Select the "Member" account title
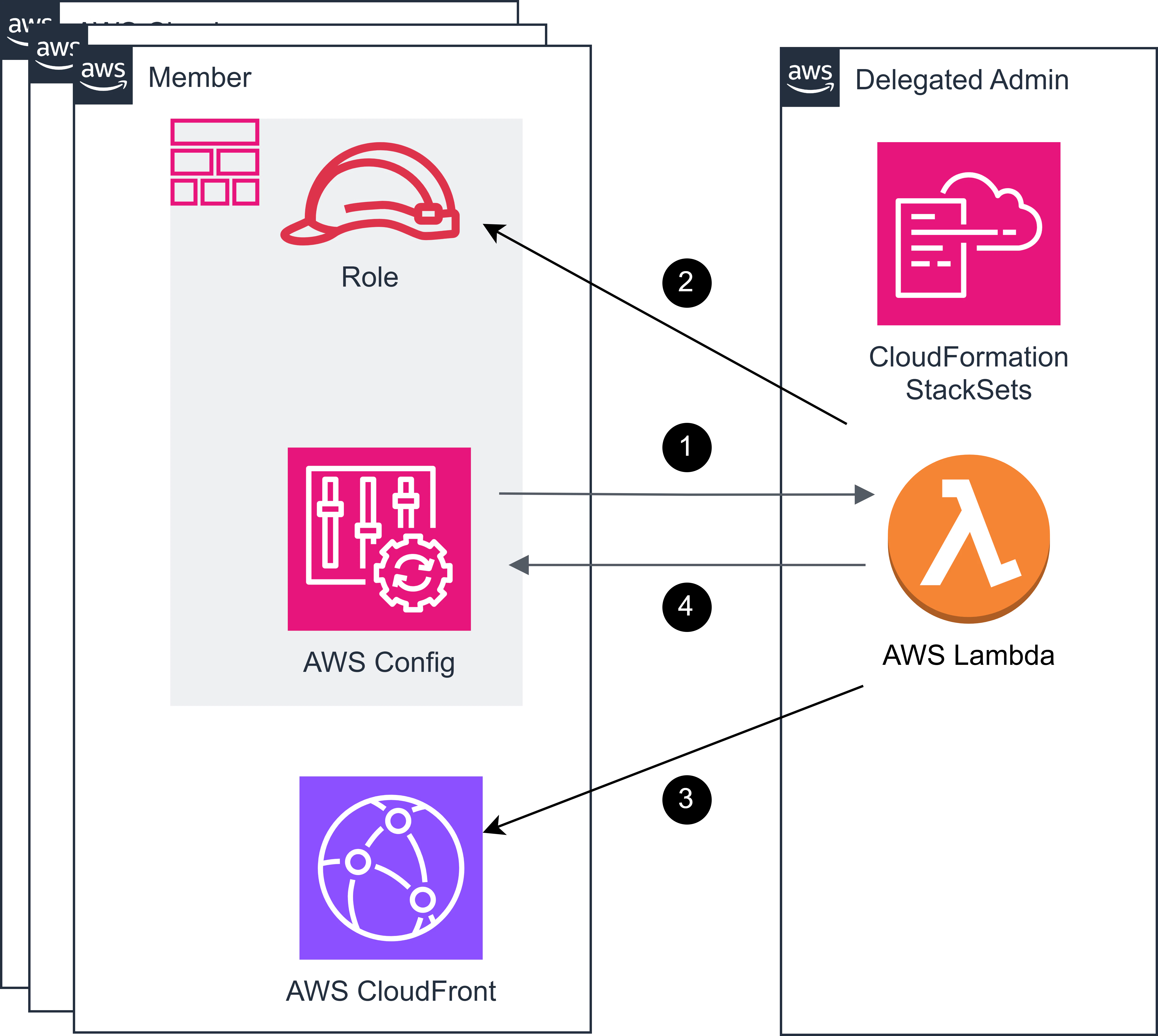 coord(199,78)
